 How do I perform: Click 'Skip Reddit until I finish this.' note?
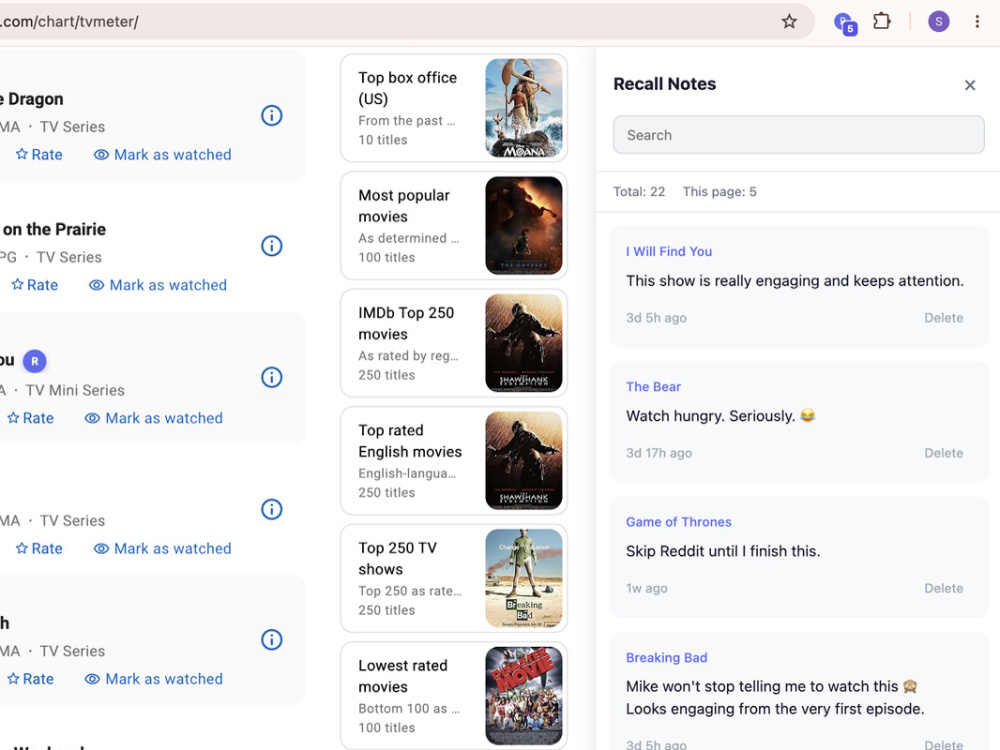723,551
